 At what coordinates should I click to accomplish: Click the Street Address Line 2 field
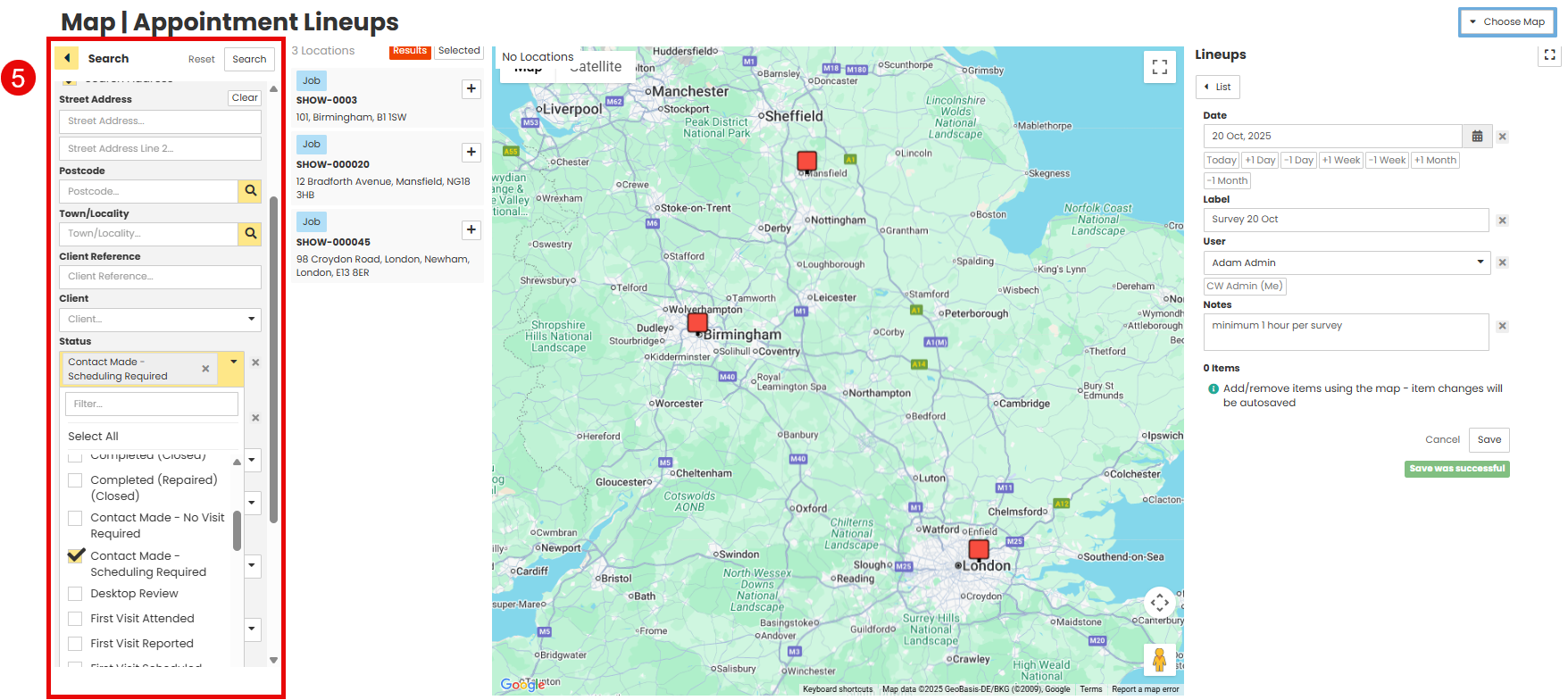161,149
